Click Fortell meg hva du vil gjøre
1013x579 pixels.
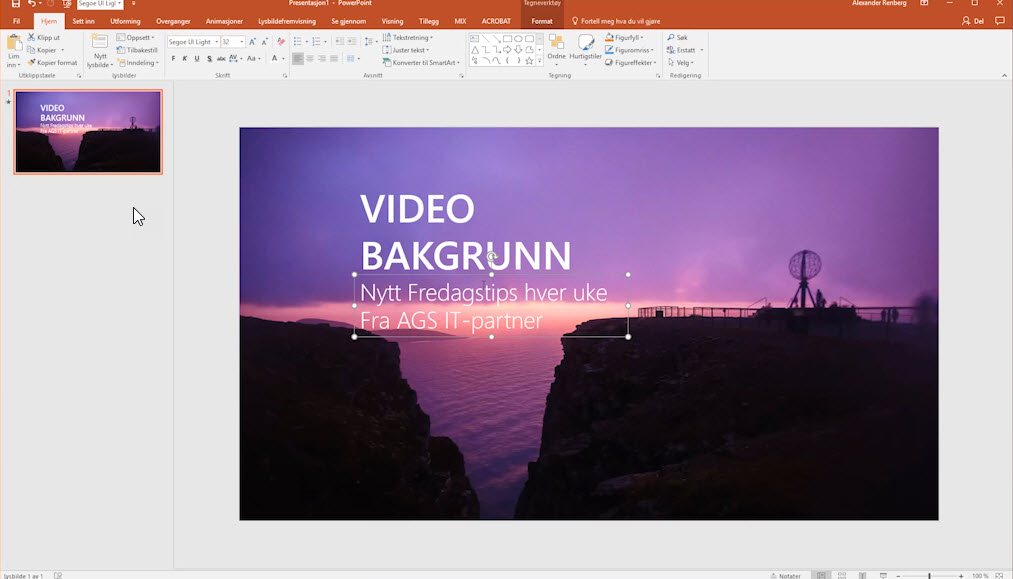[x=616, y=21]
